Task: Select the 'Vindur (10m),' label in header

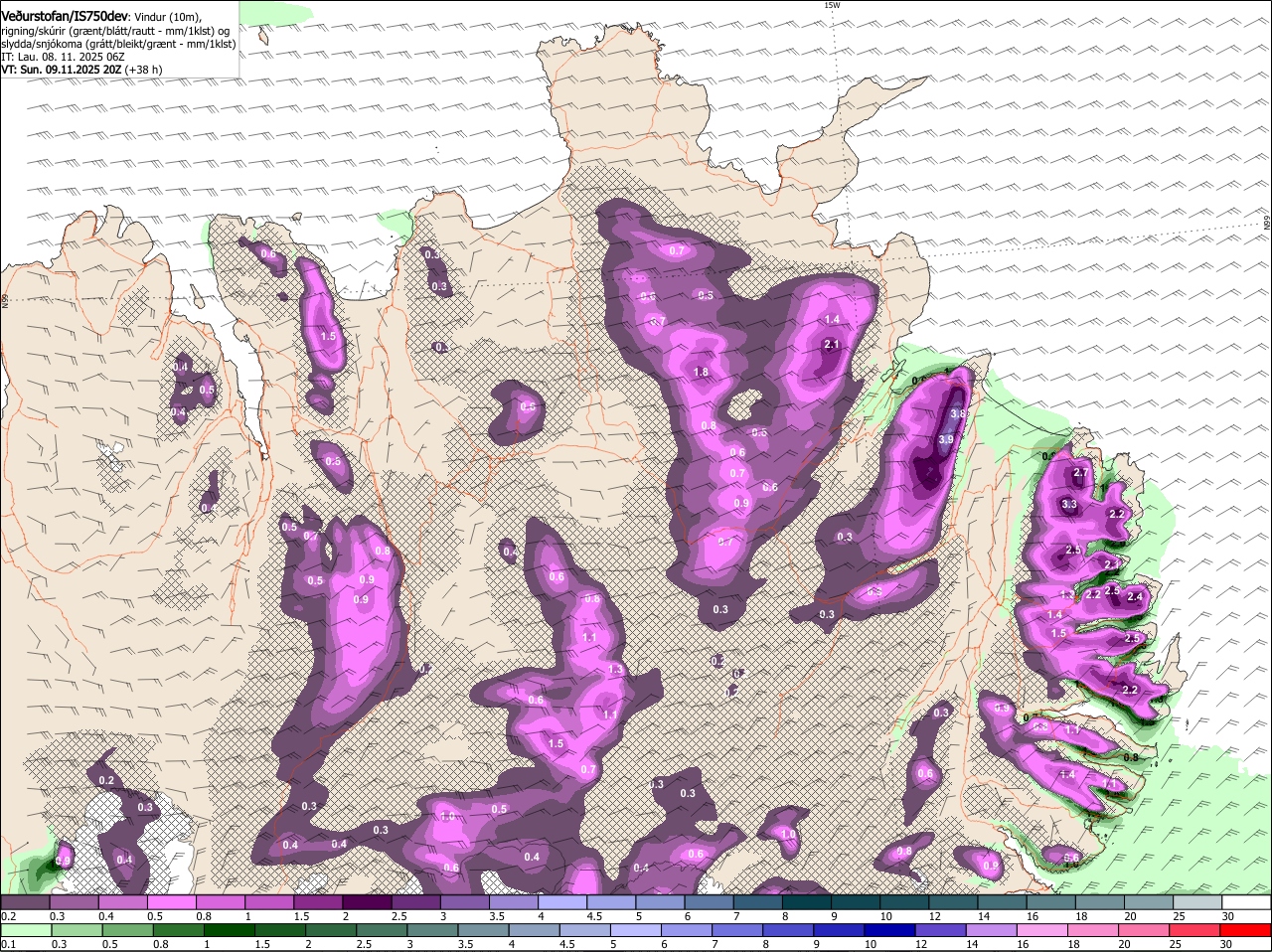Action: (x=168, y=17)
